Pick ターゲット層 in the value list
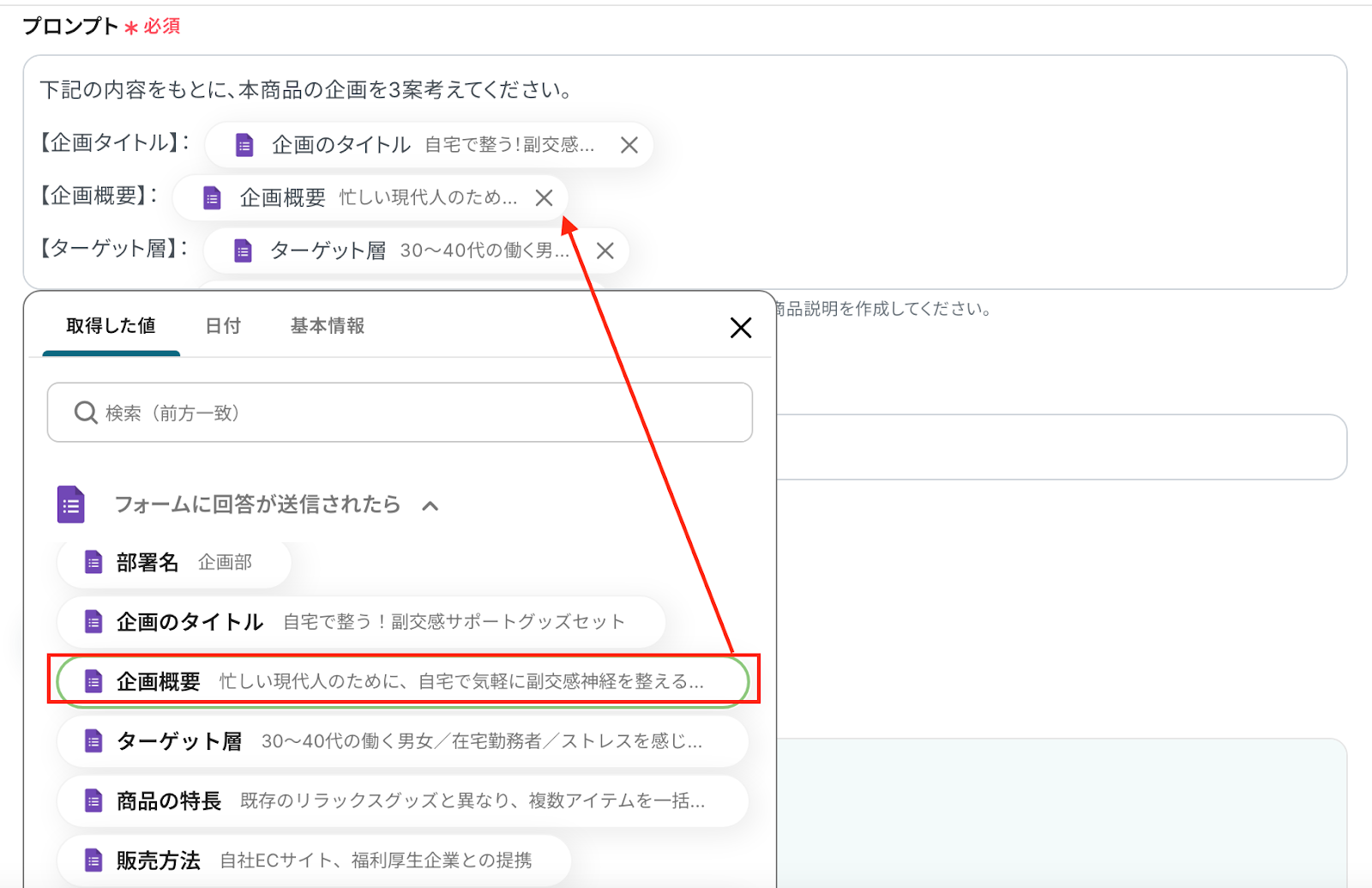Image resolution: width=1372 pixels, height=888 pixels. (x=401, y=741)
